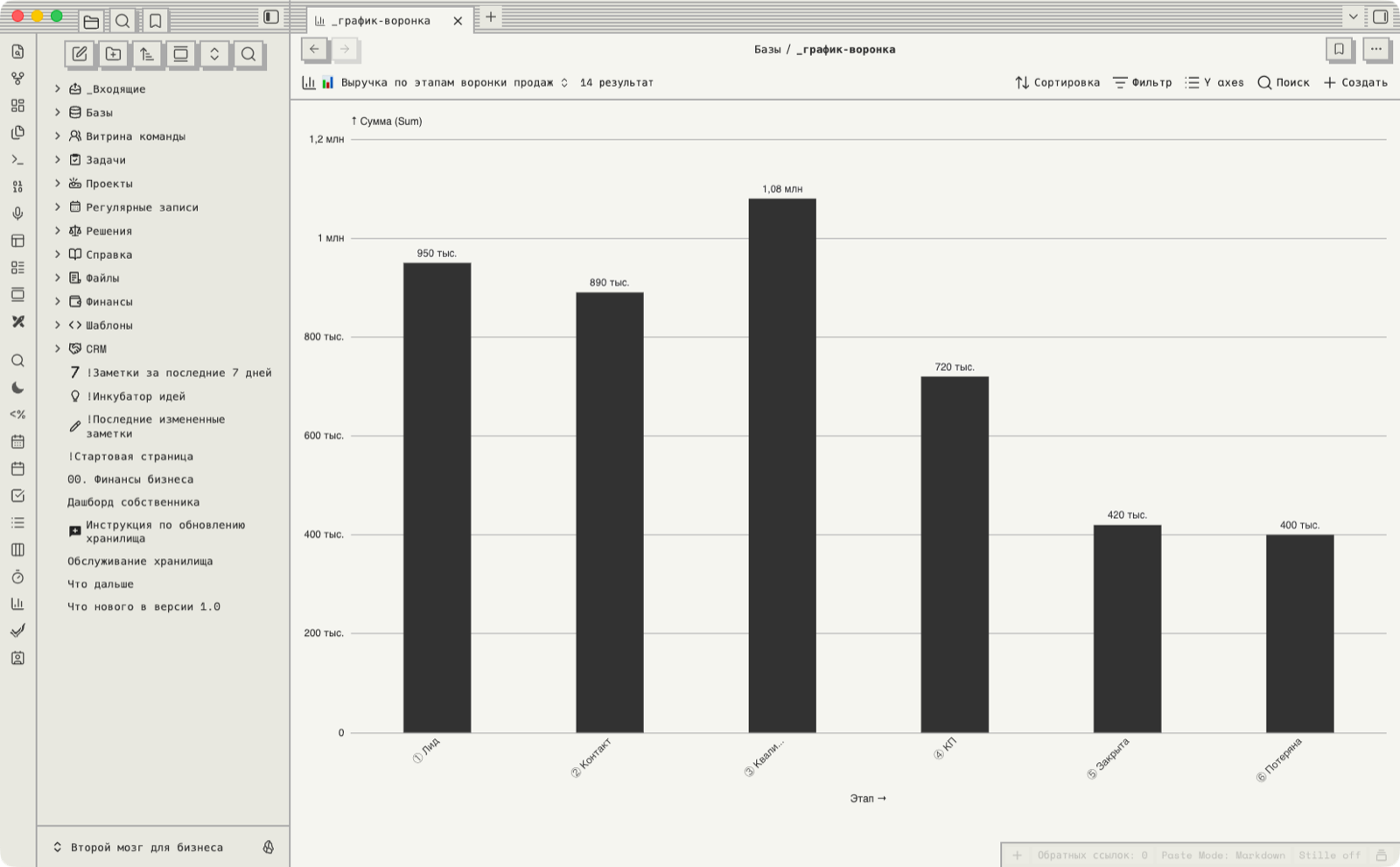Expand the Базы folder
The image size is (1400, 867).
(58, 113)
